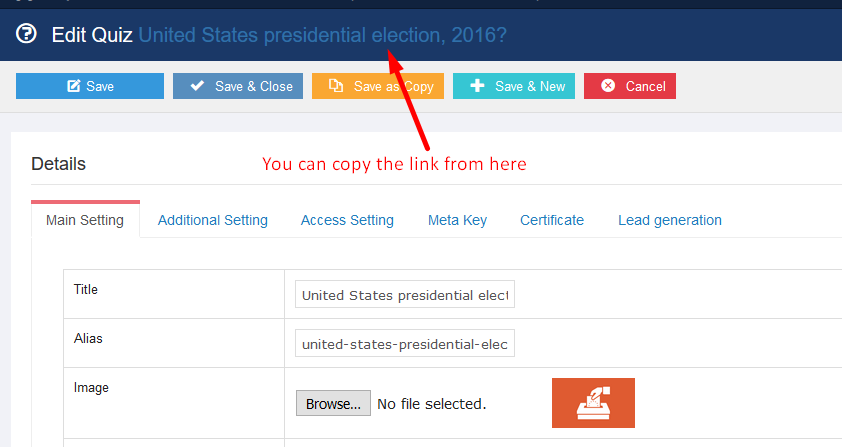Click the X icon on Cancel button
Image resolution: width=842 pixels, height=447 pixels.
[608, 85]
